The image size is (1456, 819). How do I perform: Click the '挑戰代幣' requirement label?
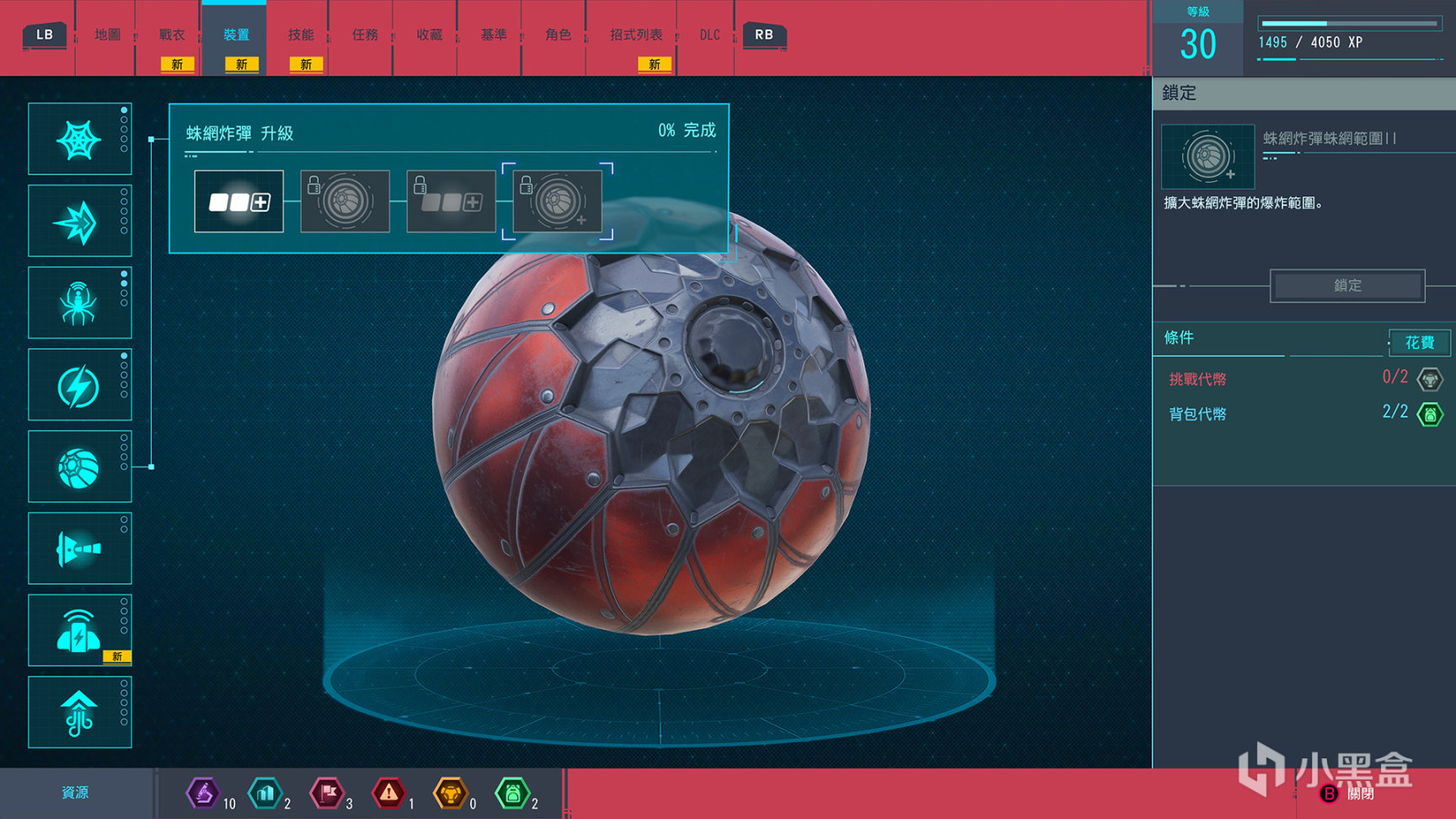point(1197,379)
